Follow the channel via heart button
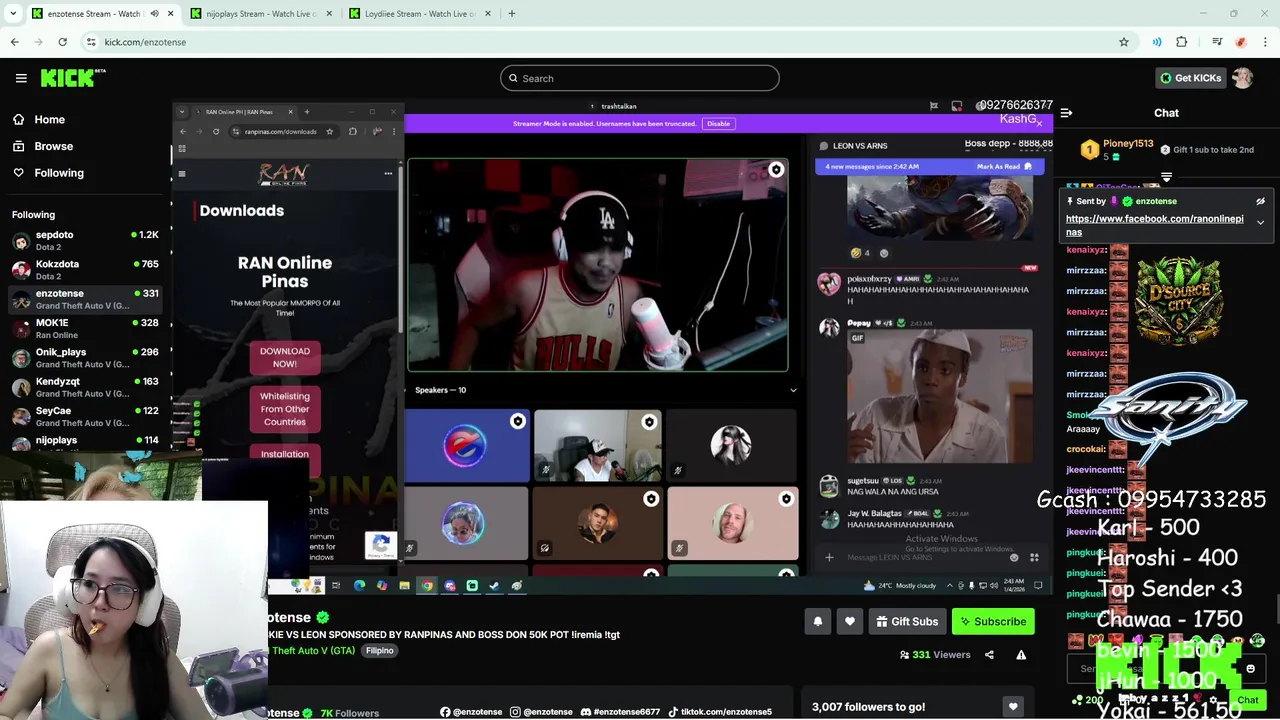 (849, 621)
